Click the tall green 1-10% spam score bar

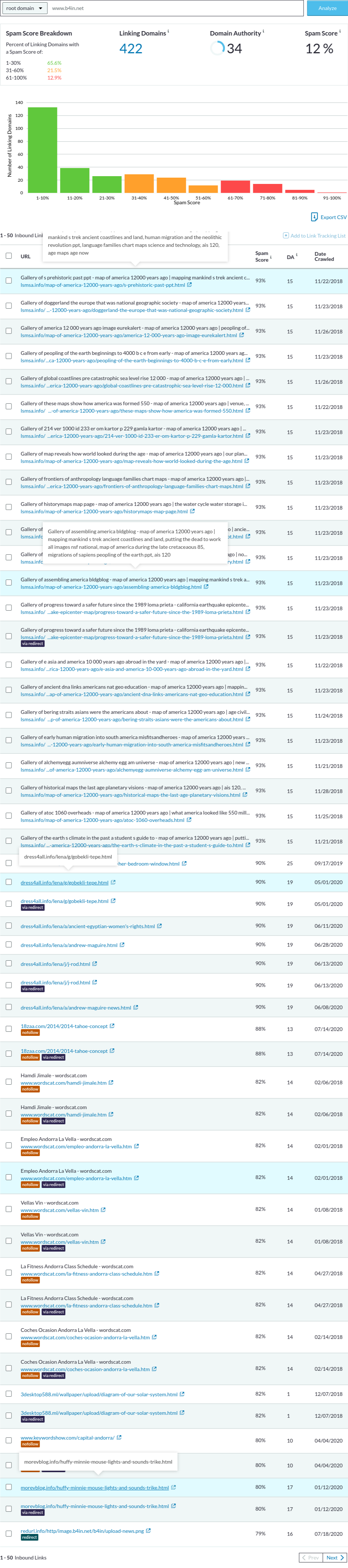[43, 150]
